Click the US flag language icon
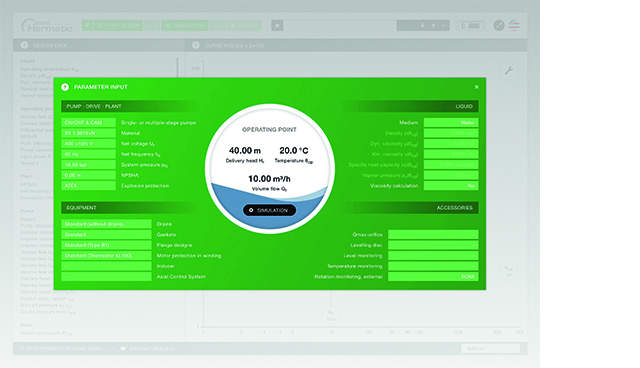640x368 pixels. [x=514, y=25]
